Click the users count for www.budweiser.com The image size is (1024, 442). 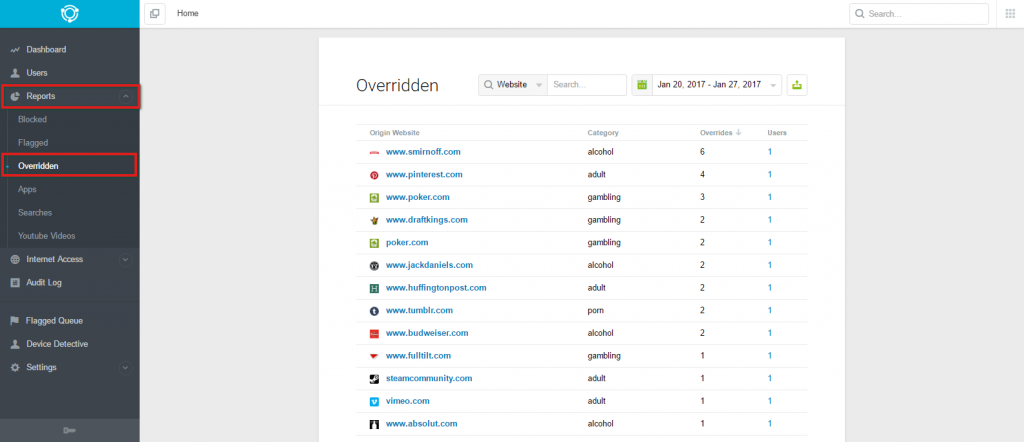pos(770,333)
